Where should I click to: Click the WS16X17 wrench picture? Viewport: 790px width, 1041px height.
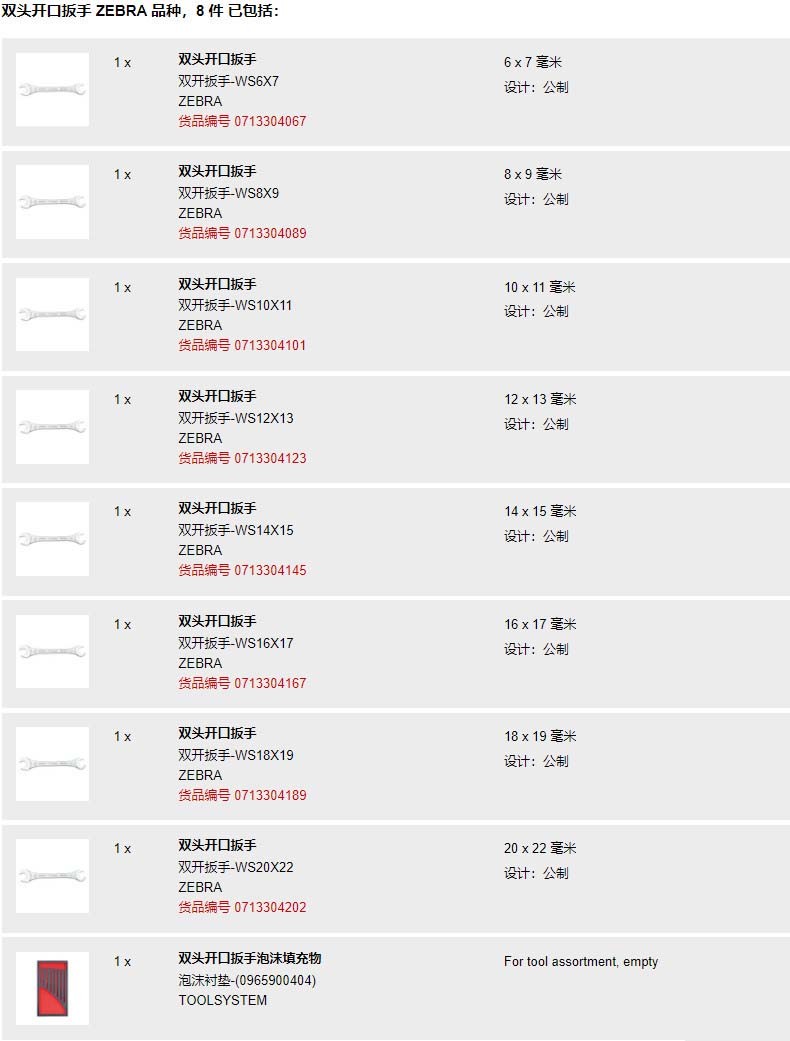tap(52, 652)
